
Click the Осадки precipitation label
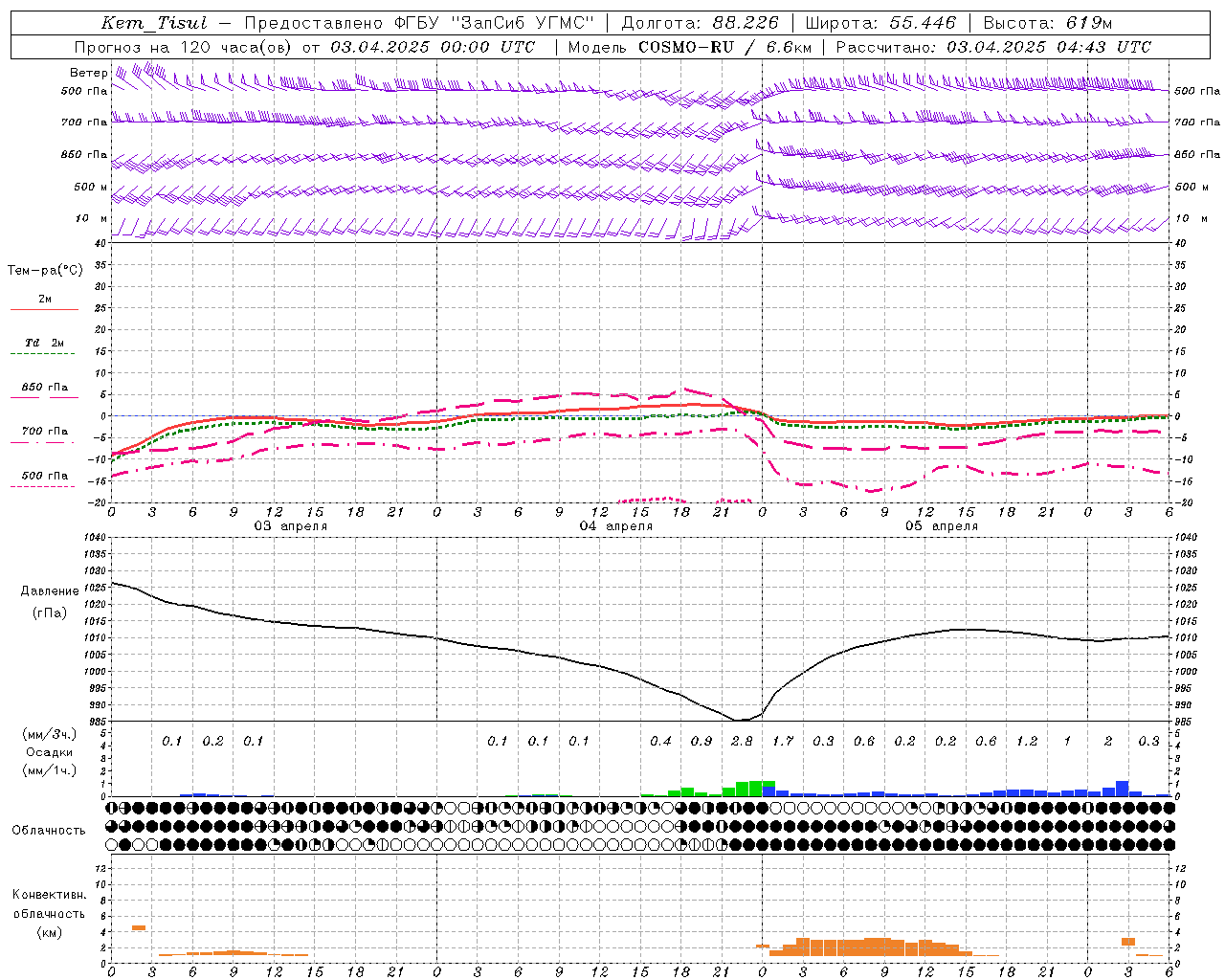point(50,752)
